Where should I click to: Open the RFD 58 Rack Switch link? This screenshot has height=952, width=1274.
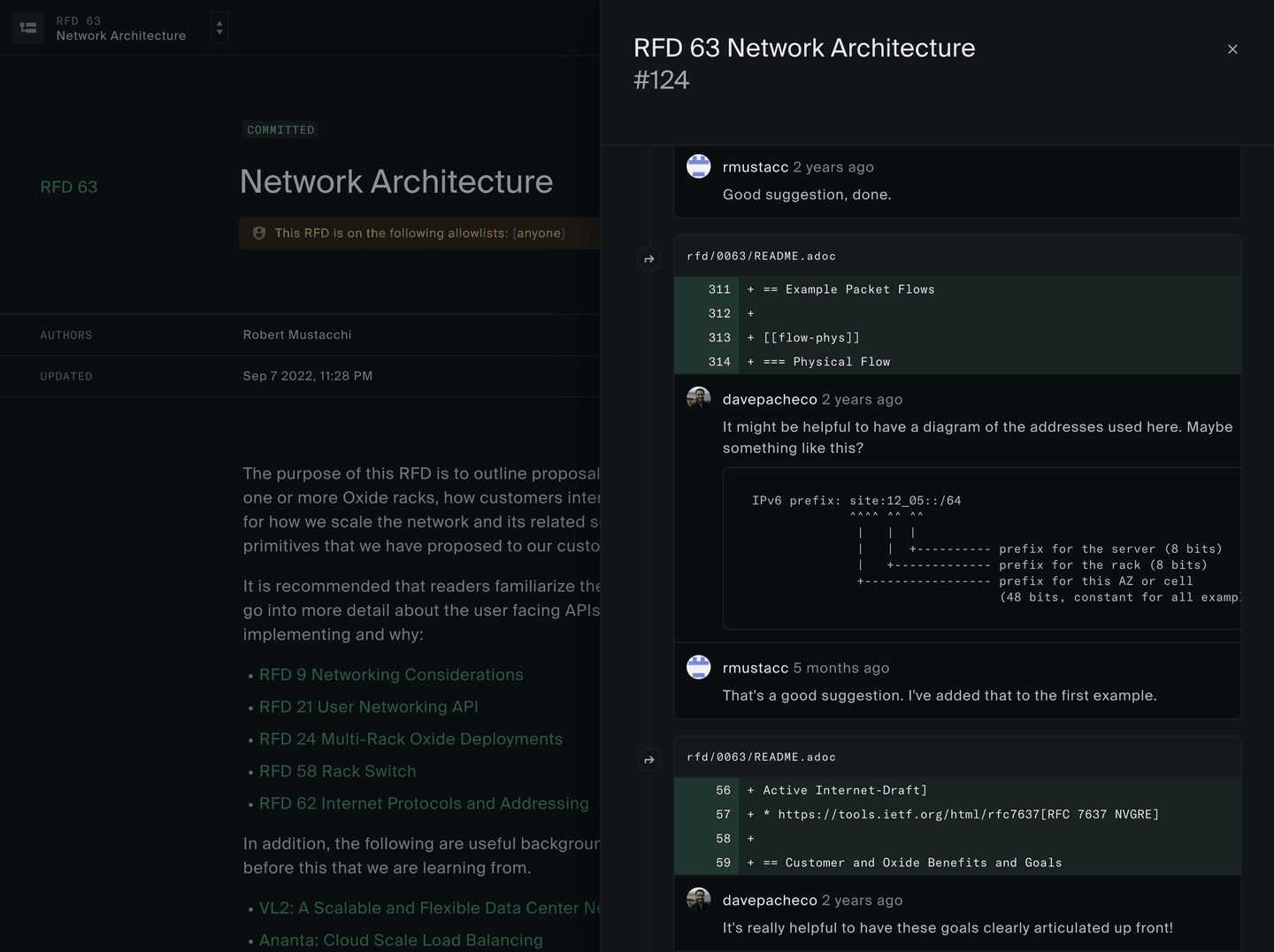click(x=337, y=771)
